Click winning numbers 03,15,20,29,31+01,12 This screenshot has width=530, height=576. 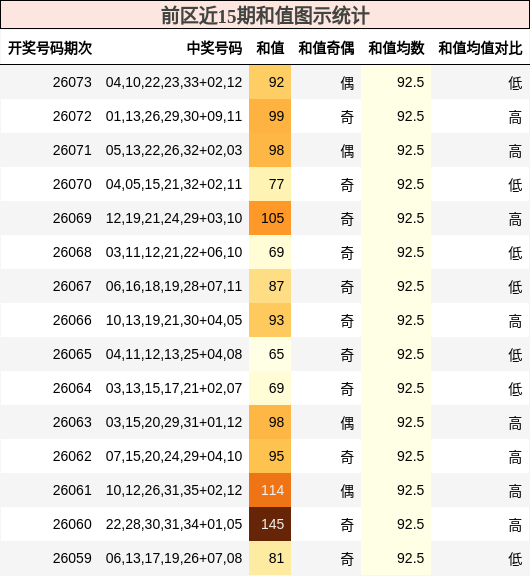tap(174, 422)
